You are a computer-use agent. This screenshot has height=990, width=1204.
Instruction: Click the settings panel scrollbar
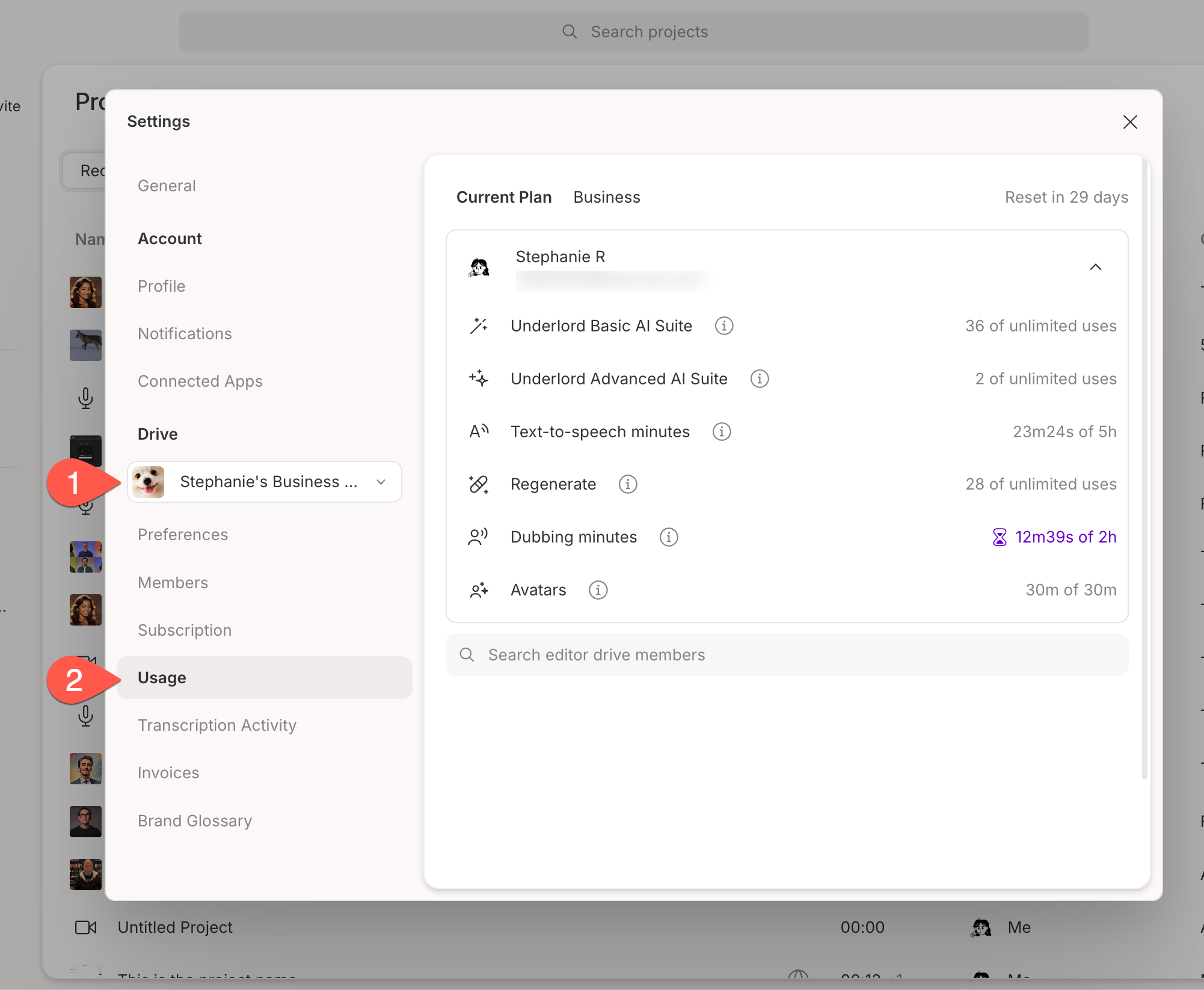click(x=1144, y=469)
